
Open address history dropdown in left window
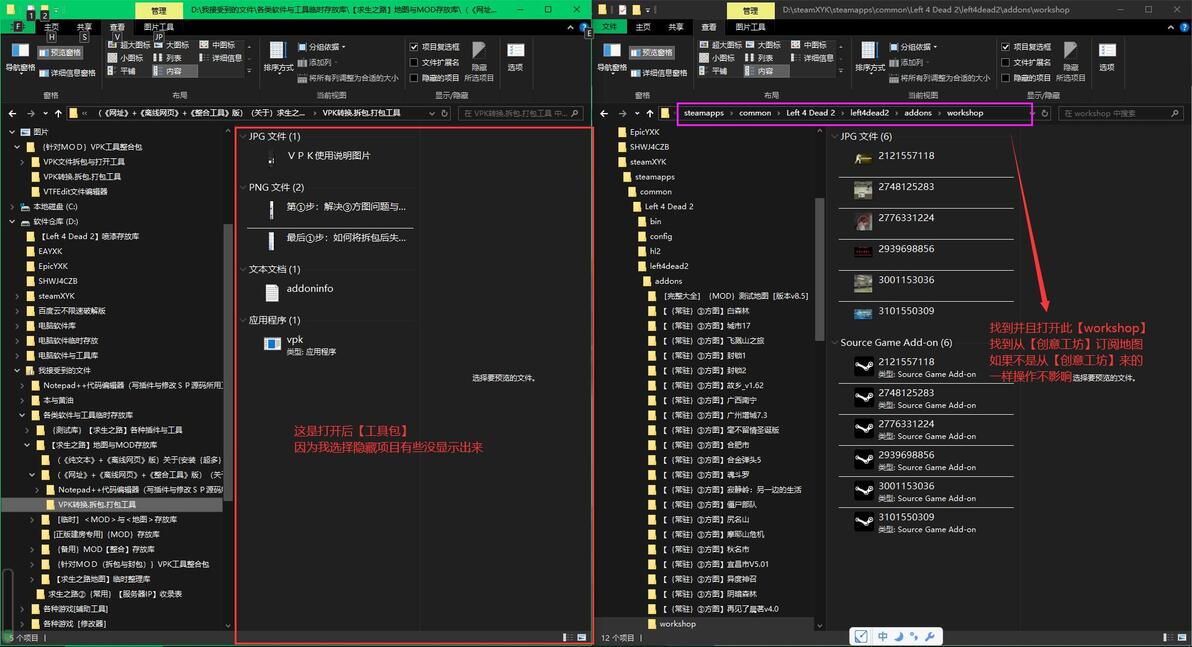(x=432, y=113)
